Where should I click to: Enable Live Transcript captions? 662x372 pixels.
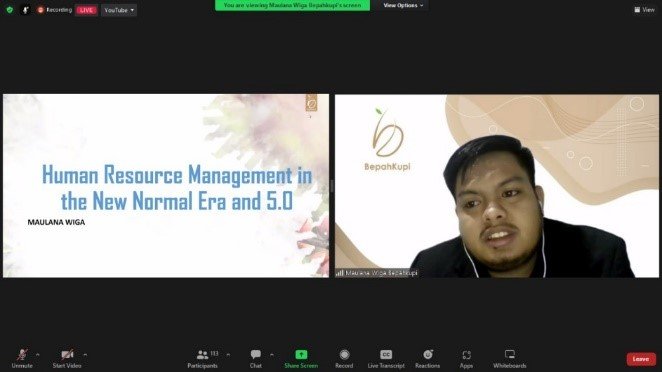pyautogui.click(x=386, y=358)
